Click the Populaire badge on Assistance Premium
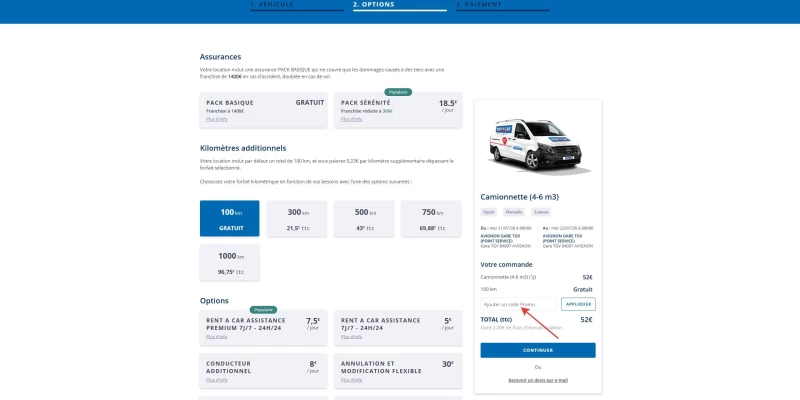This screenshot has width=800, height=400. (x=263, y=310)
